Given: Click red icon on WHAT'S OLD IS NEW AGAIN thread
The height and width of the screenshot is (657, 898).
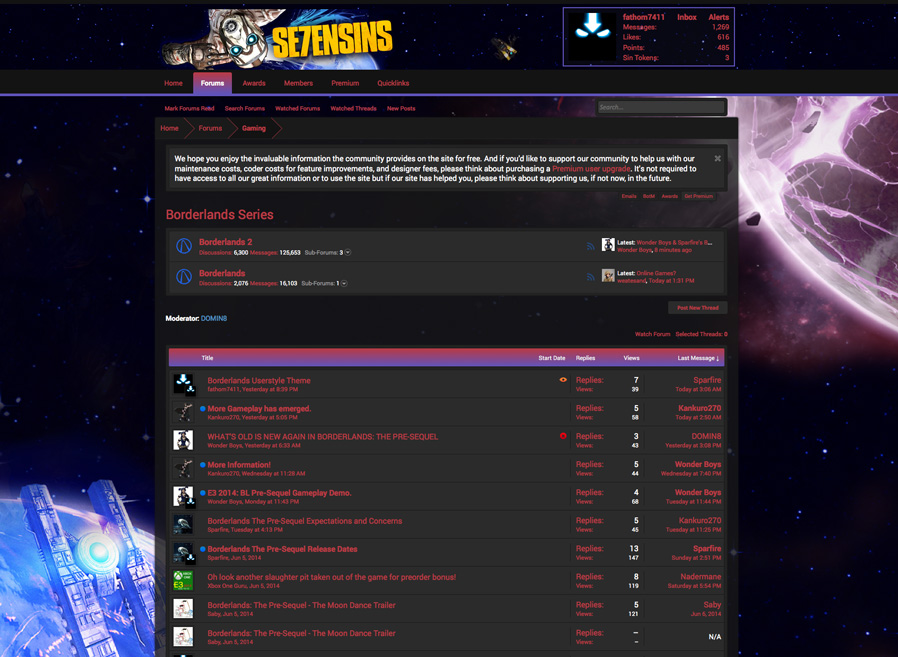Looking at the screenshot, I should [563, 436].
